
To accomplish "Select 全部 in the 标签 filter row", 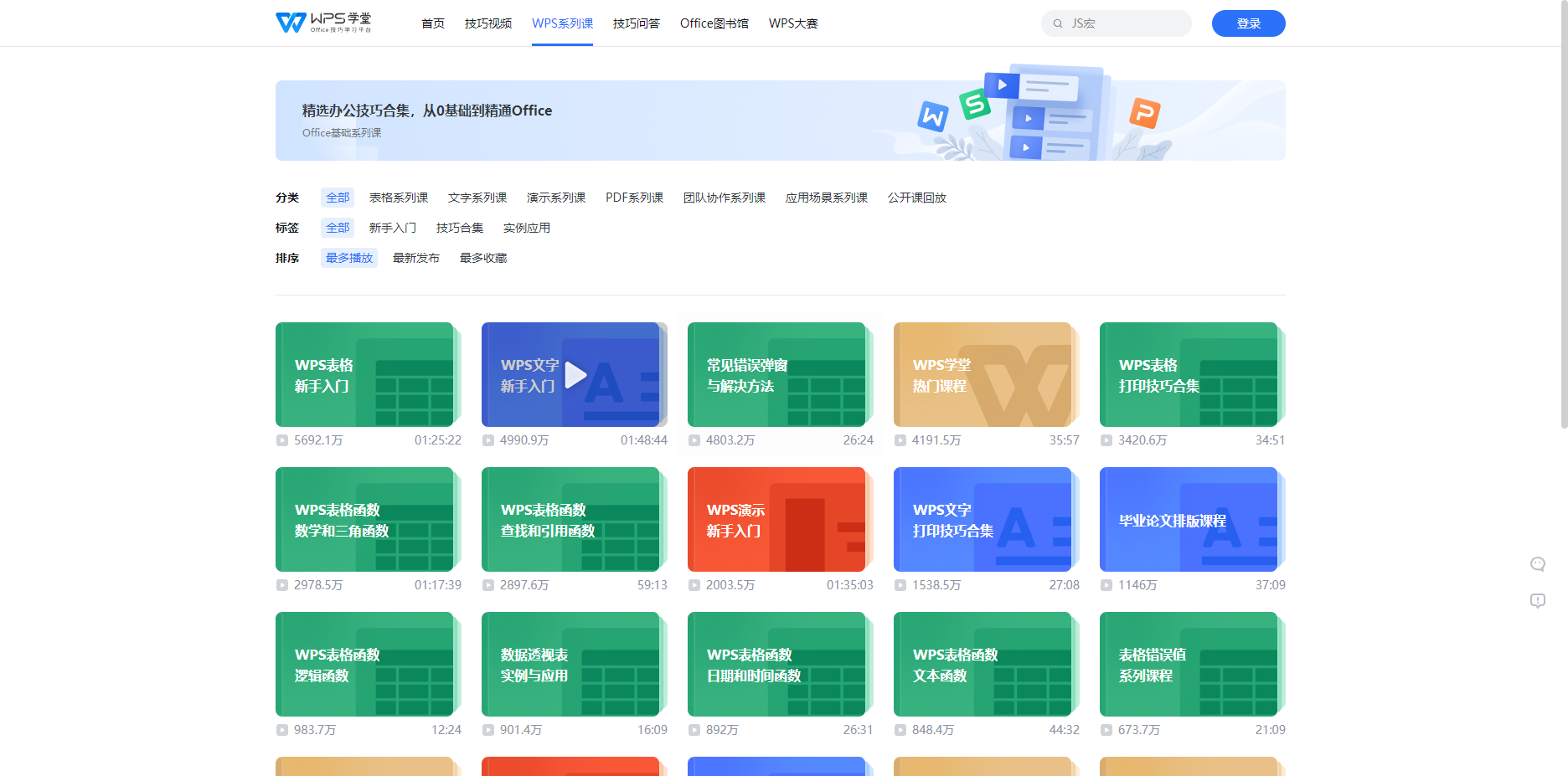I will coord(338,228).
